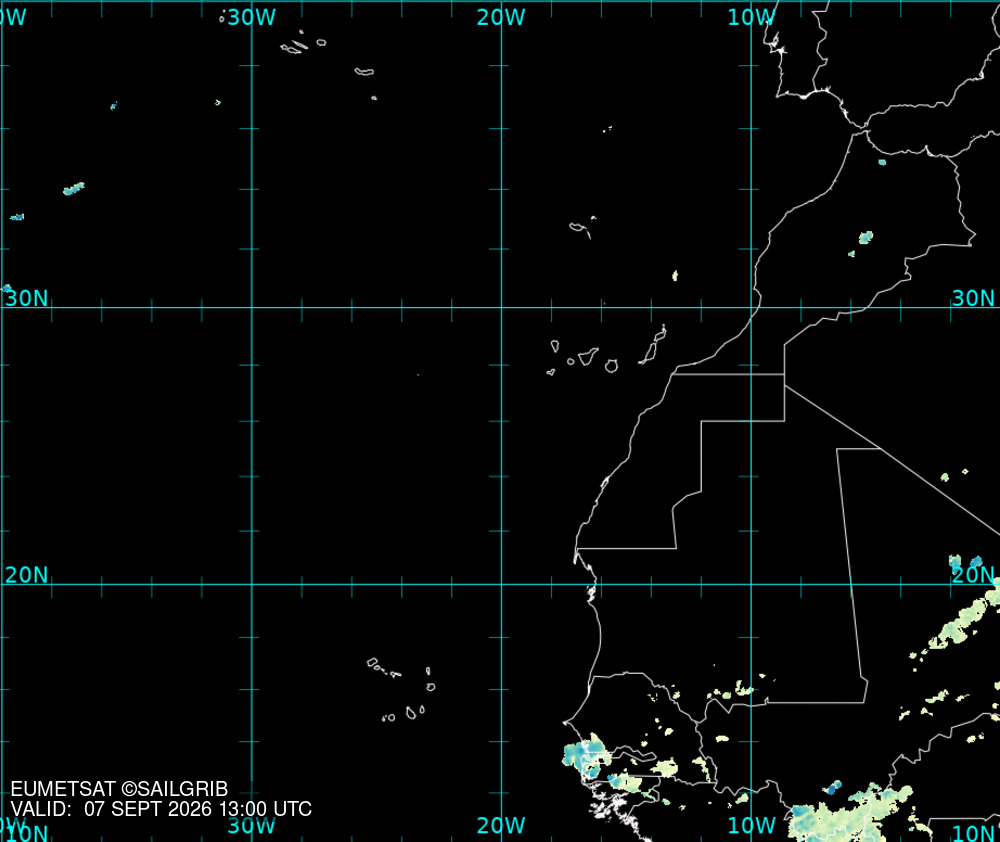Click the intersection of 30W and 20N gridlines
This screenshot has width=1000, height=842.
(252, 584)
